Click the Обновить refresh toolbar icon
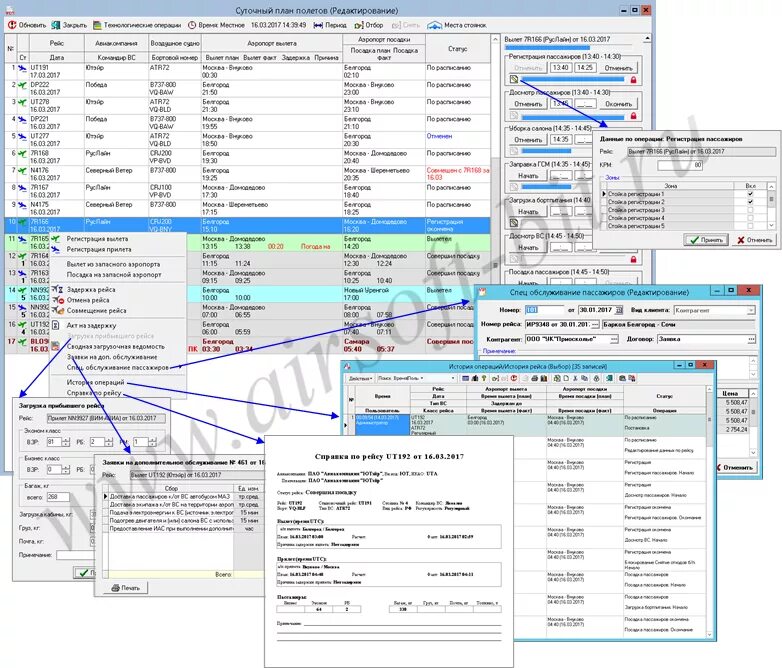The height and width of the screenshot is (668, 782). [11, 25]
